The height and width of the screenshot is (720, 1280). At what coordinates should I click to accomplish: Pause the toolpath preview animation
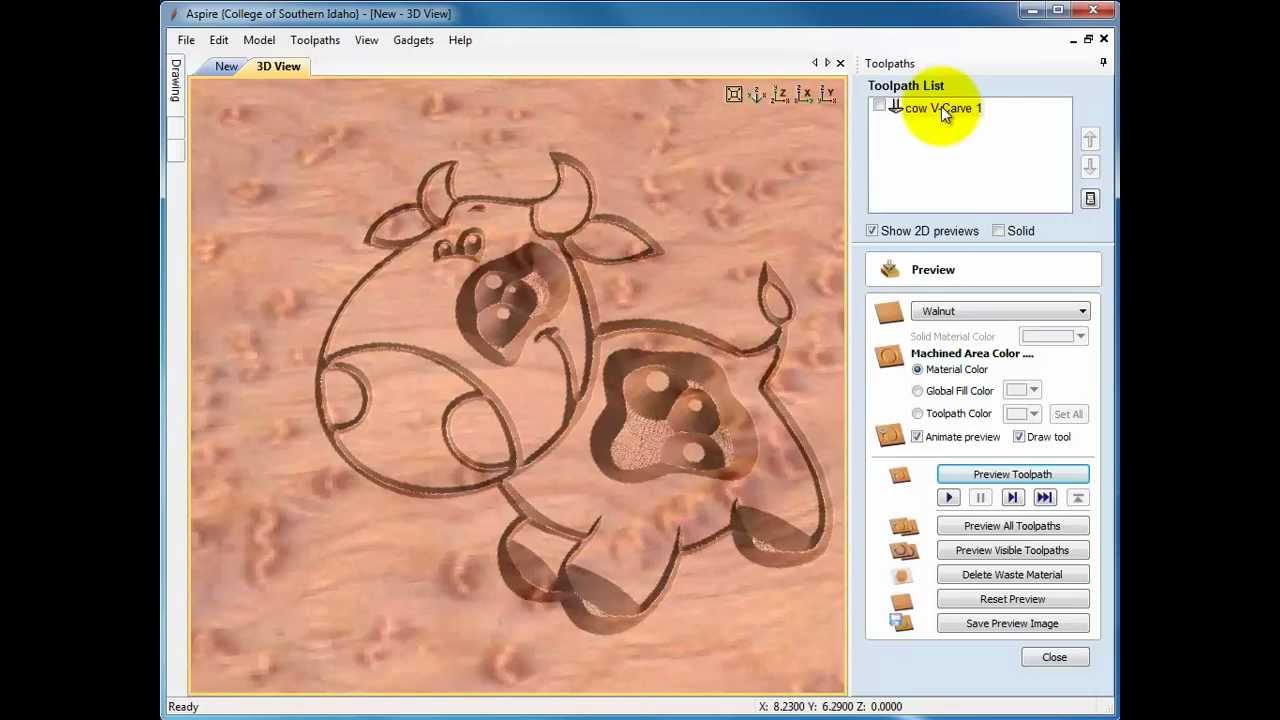(x=980, y=497)
